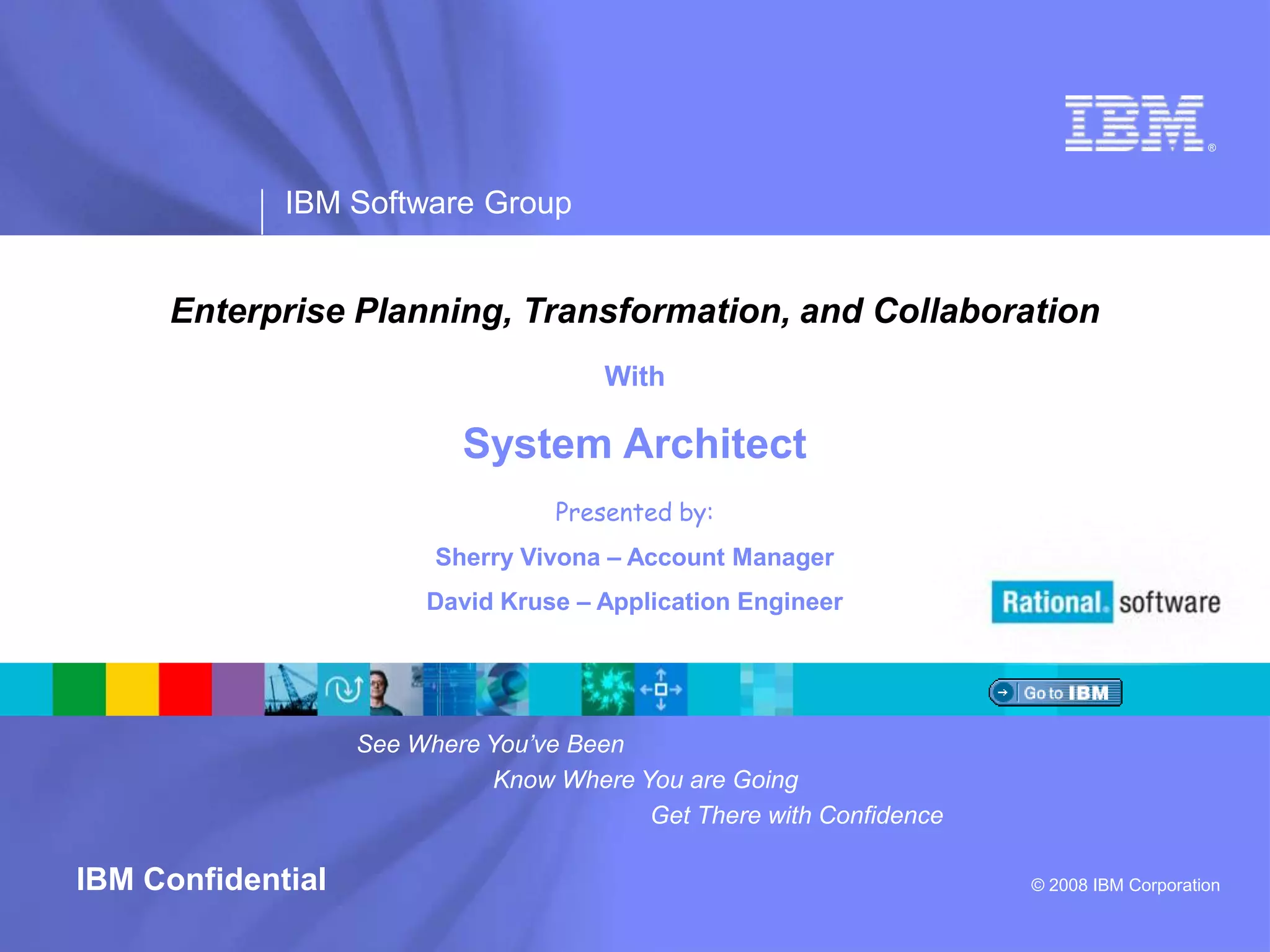Click the crane image tile in banner
1270x952 pixels.
(290, 689)
